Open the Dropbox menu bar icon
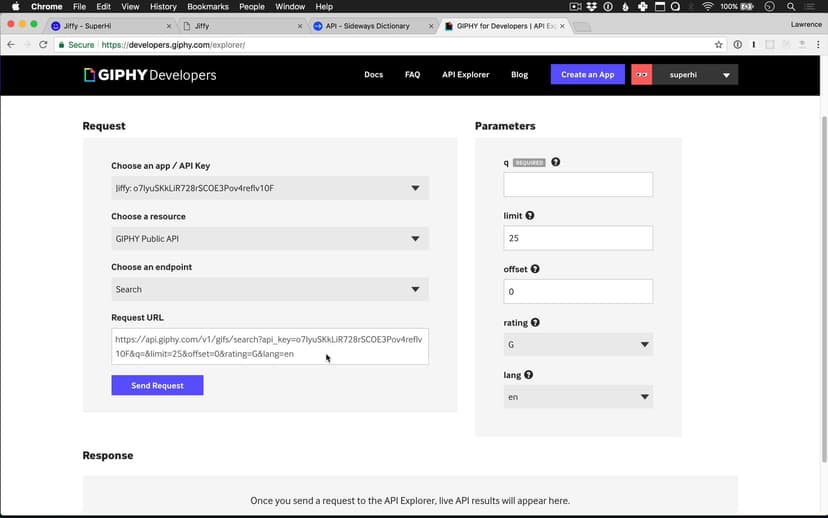Screen dimensions: 828x518 591,6
